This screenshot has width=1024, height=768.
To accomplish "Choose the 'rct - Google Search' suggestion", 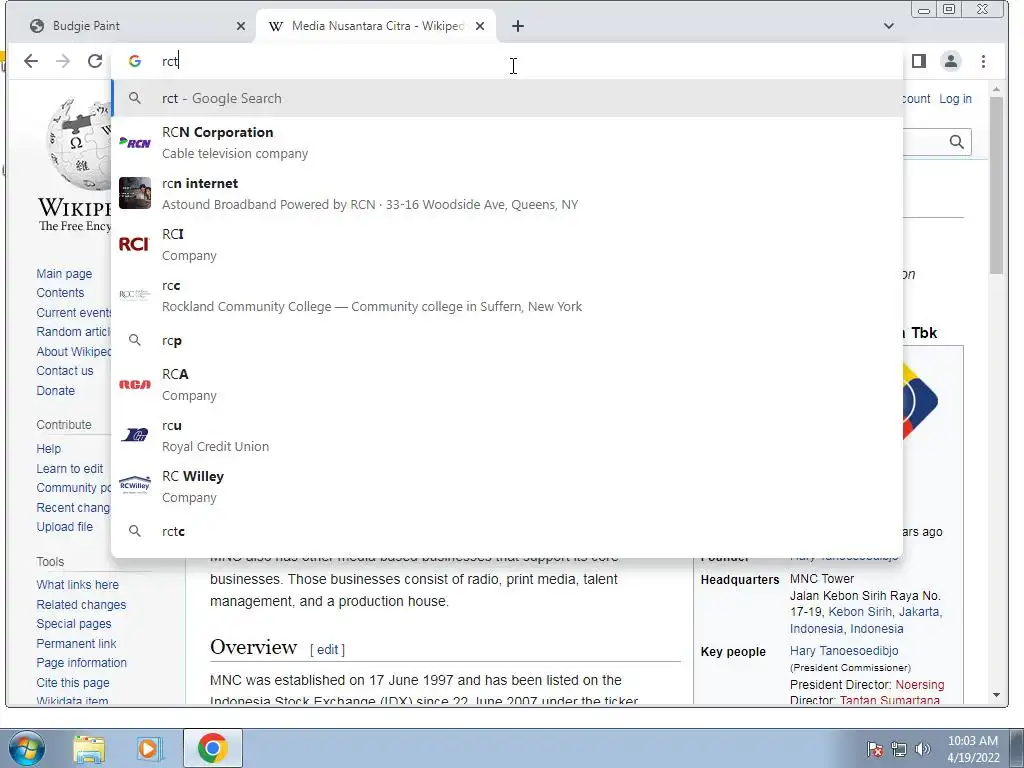I will pyautogui.click(x=507, y=98).
